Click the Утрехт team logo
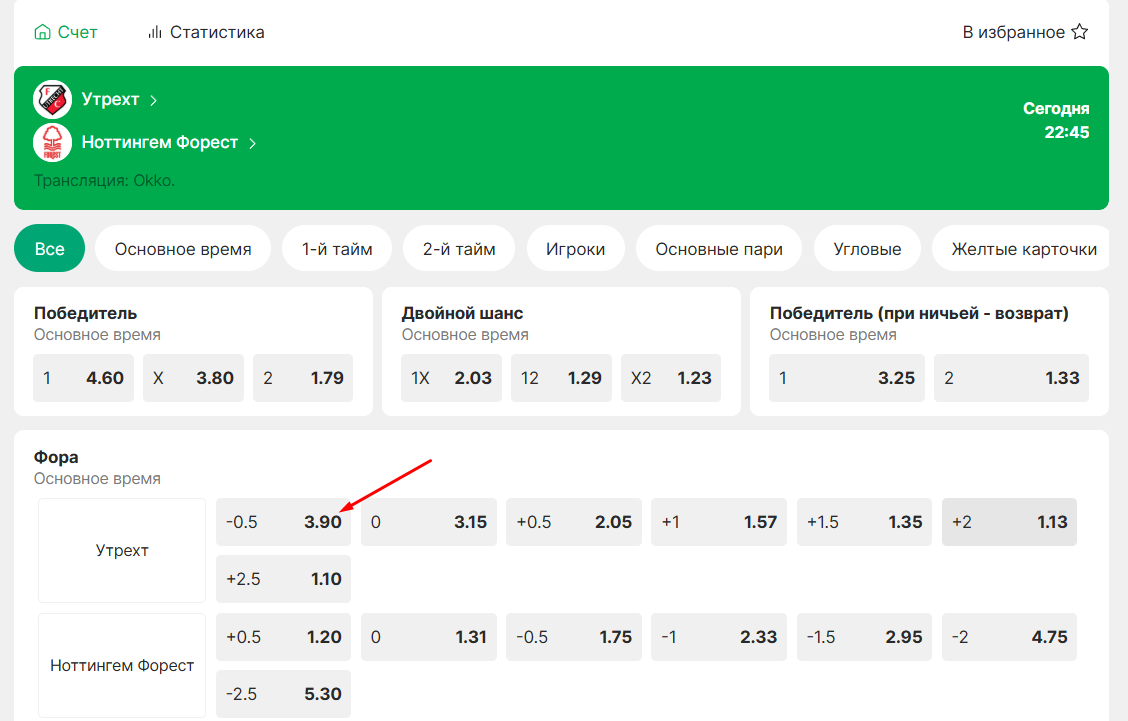Screen dimensions: 1128x721 pyautogui.click(x=52, y=100)
